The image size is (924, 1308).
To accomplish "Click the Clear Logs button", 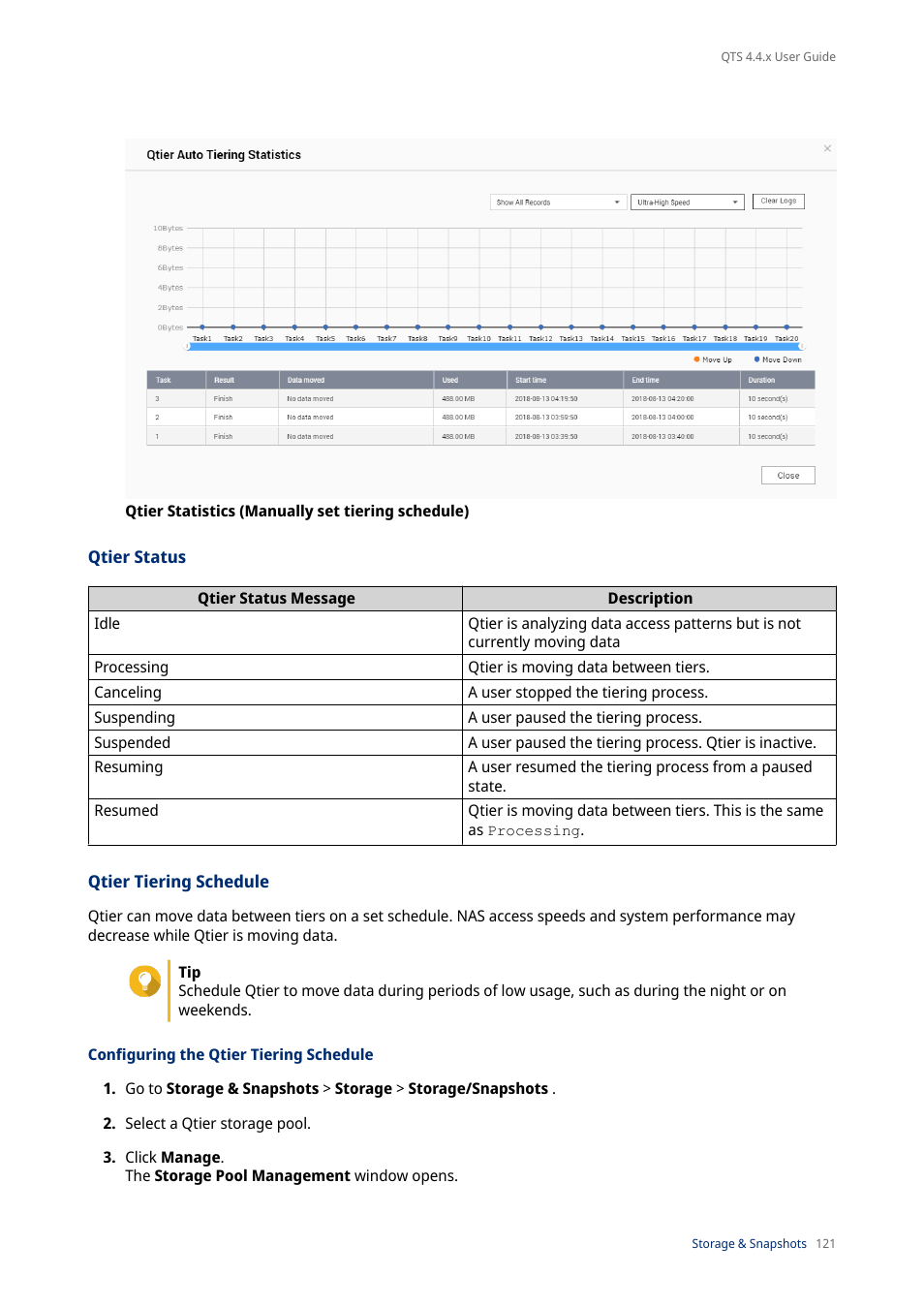I will click(x=778, y=202).
